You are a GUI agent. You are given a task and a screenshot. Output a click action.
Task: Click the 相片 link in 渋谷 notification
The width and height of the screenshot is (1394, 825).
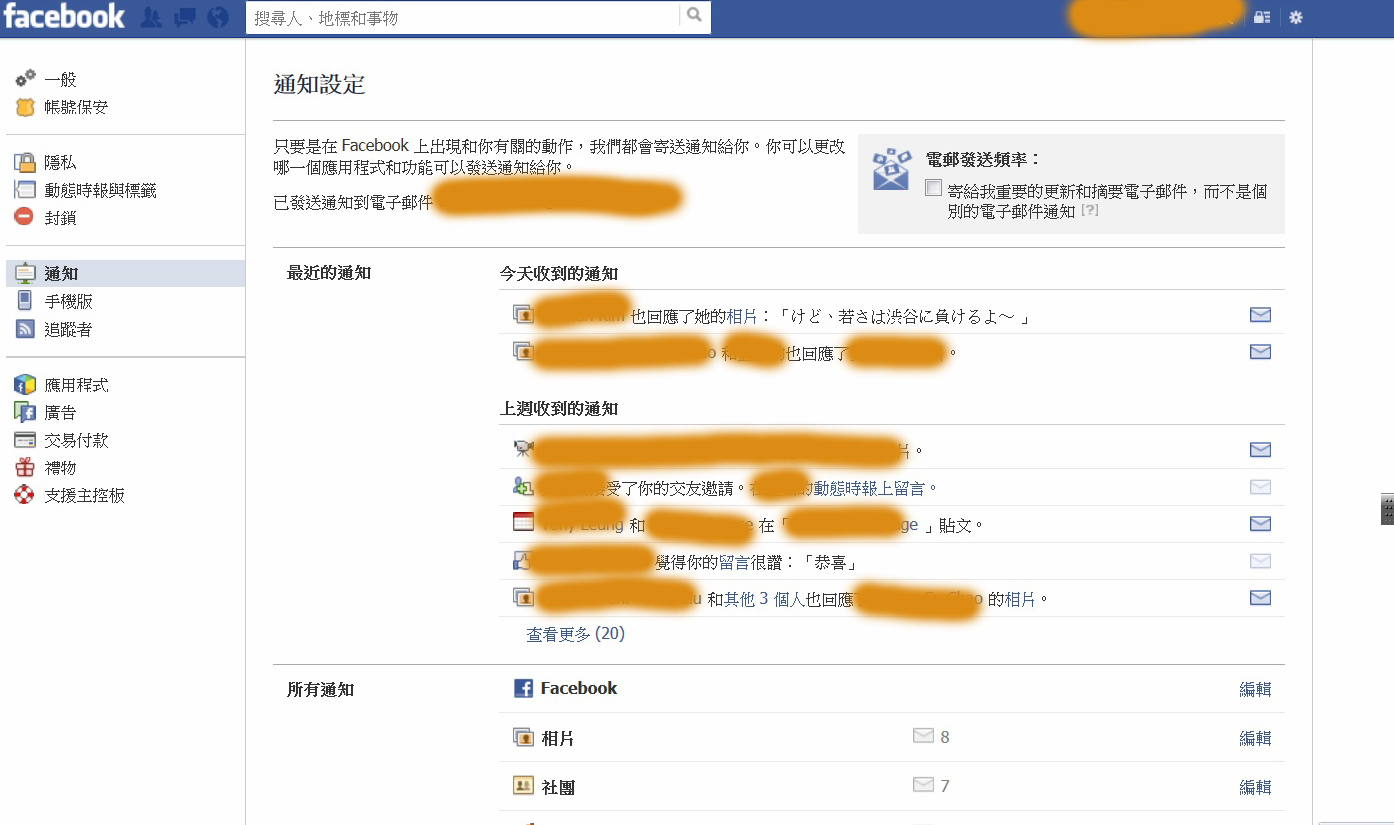click(742, 316)
